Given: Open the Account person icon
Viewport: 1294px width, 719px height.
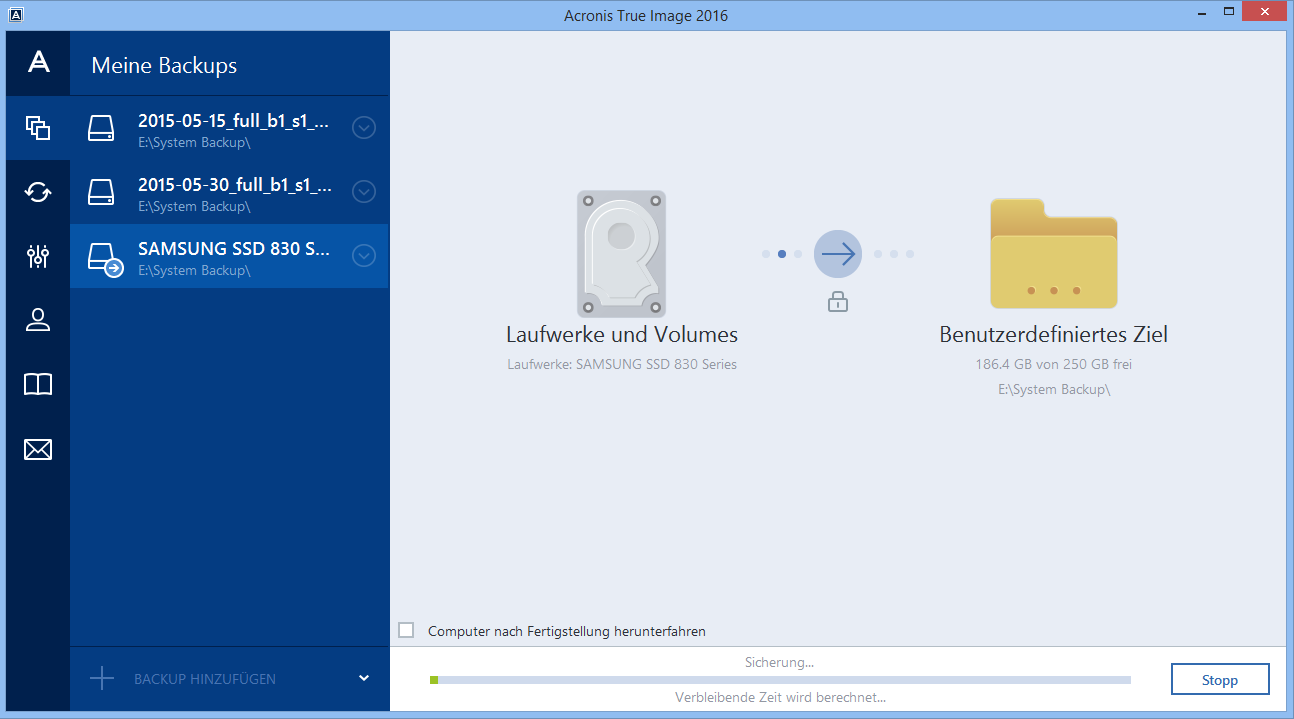Looking at the screenshot, I should click(38, 320).
